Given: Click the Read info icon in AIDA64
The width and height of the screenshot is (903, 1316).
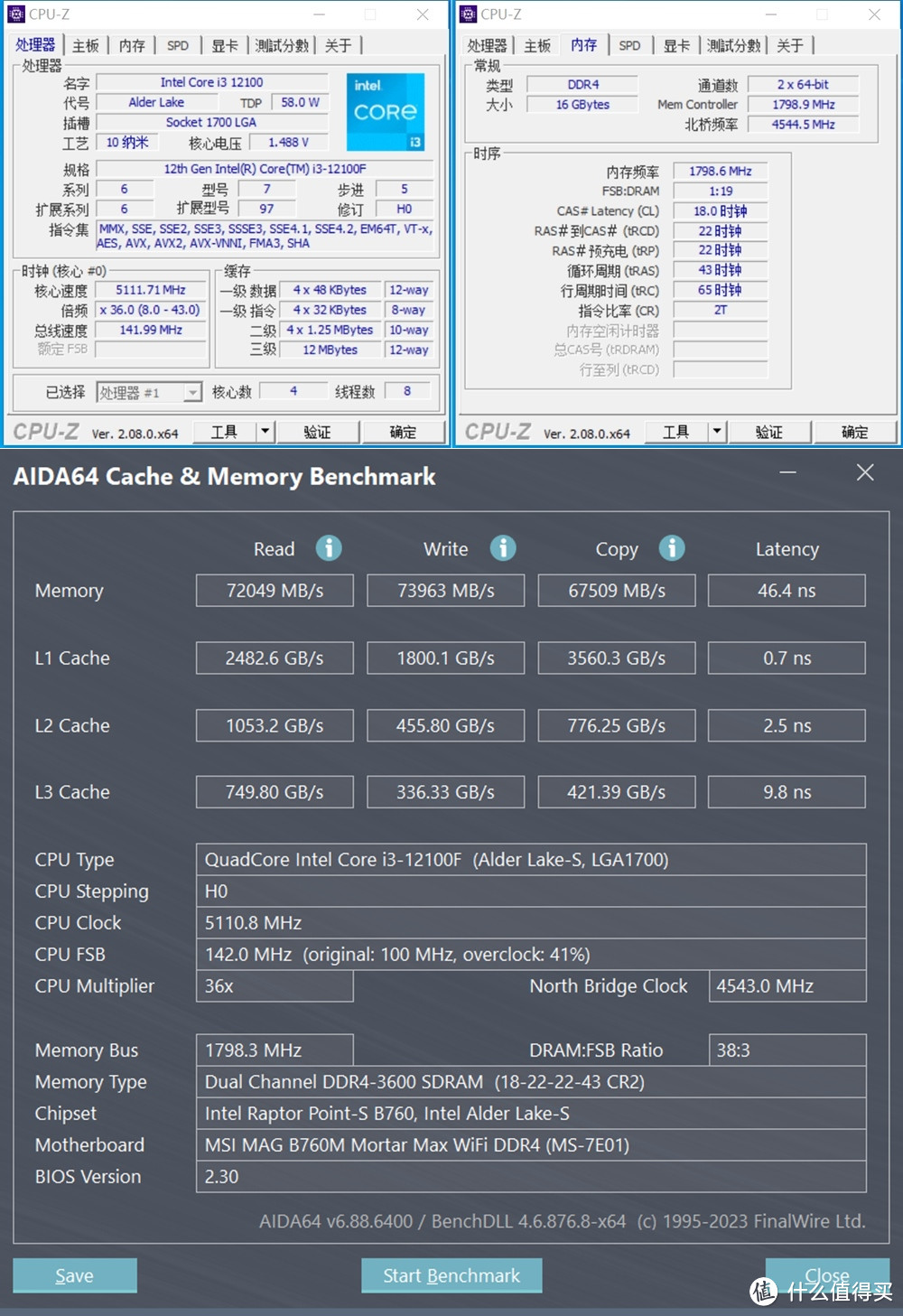Looking at the screenshot, I should tap(329, 548).
